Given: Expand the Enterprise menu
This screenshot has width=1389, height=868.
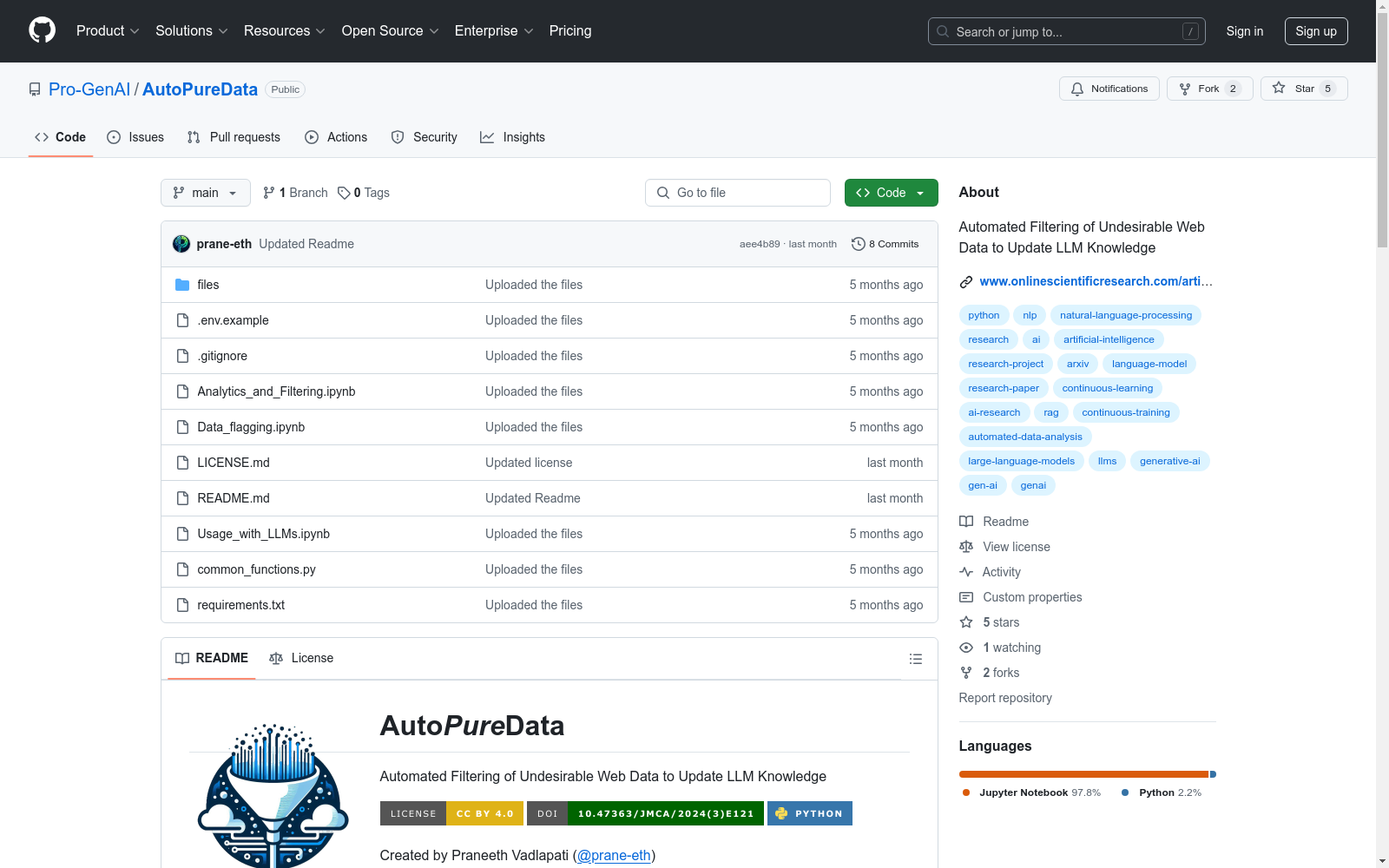Looking at the screenshot, I should (494, 31).
